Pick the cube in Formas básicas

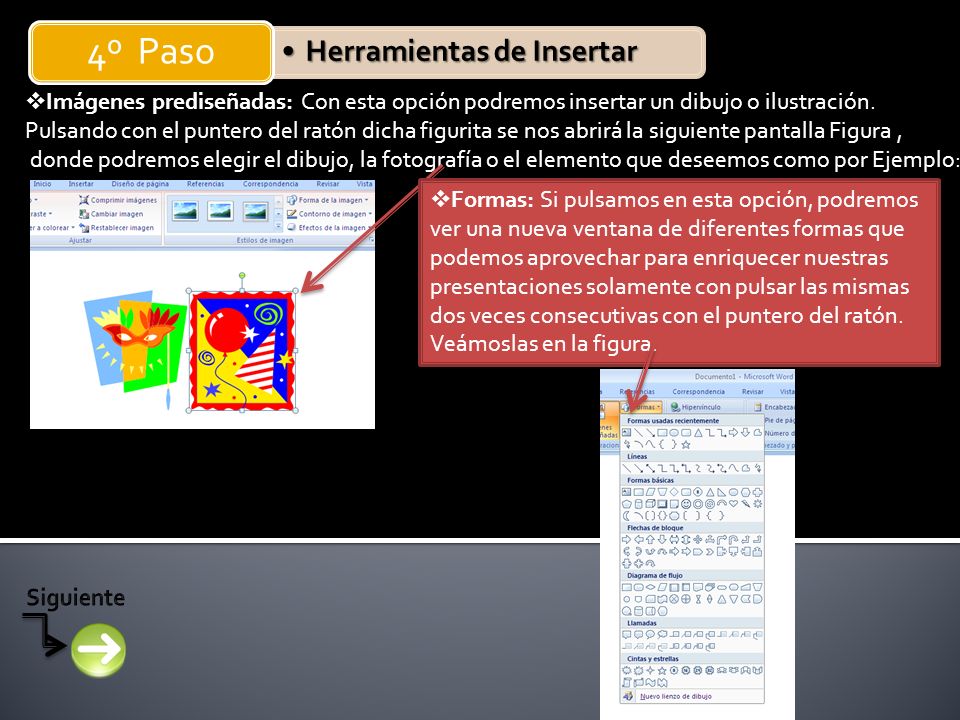click(x=650, y=504)
